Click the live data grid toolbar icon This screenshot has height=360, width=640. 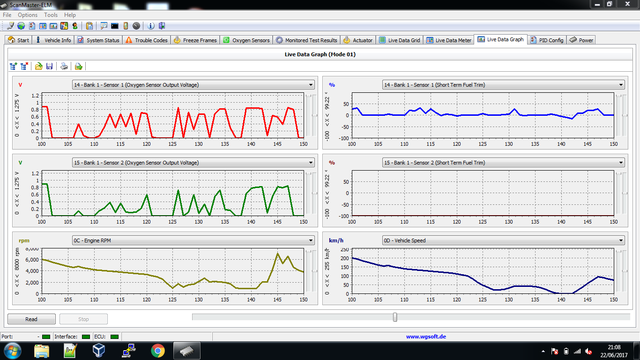[42, 26]
